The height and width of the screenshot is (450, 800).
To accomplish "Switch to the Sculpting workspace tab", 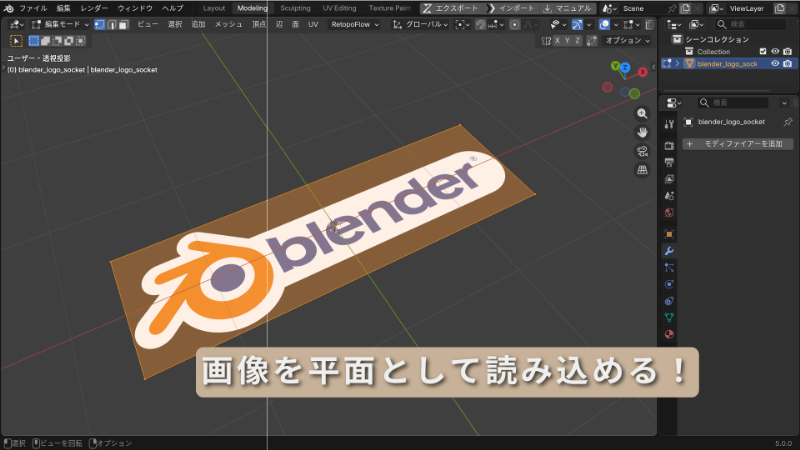I will click(x=295, y=8).
